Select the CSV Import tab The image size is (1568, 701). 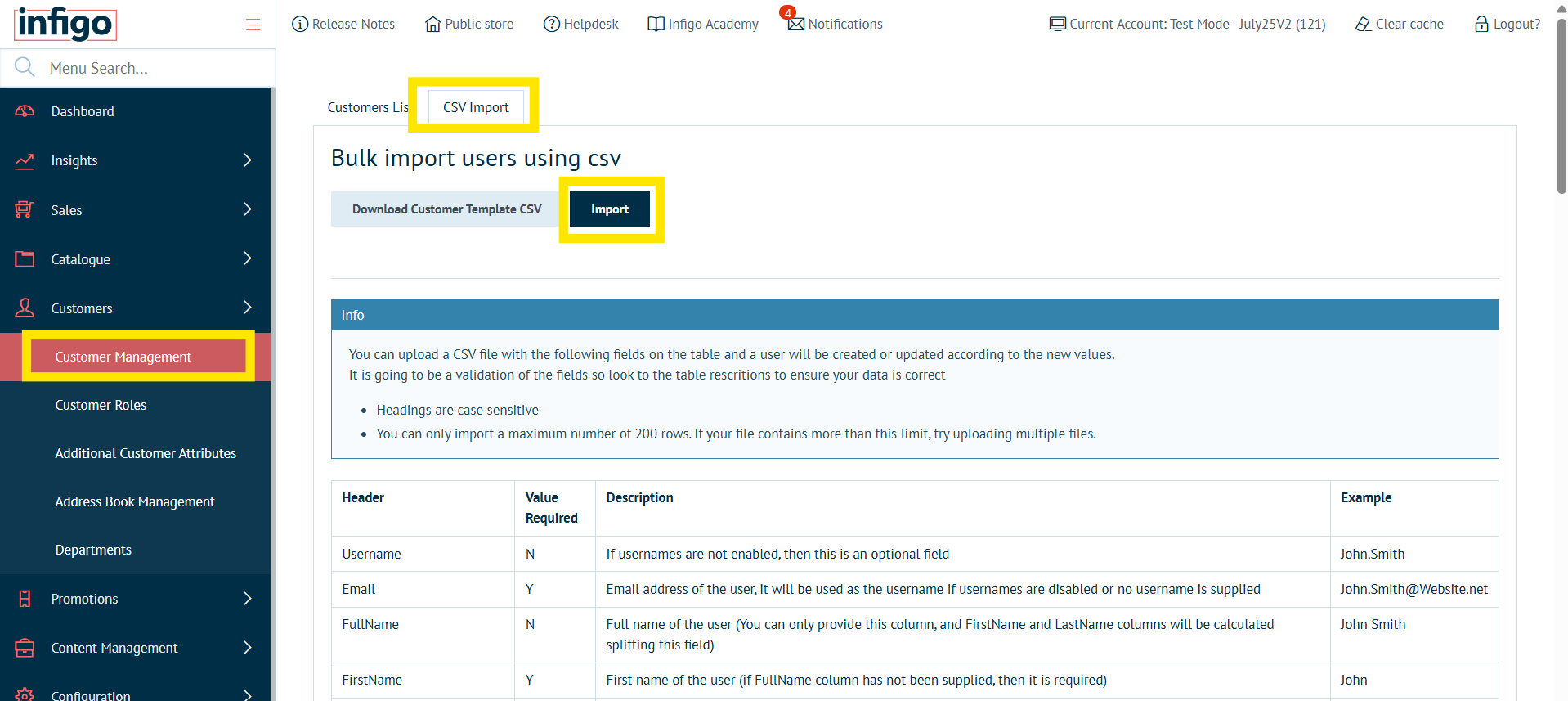click(x=476, y=107)
